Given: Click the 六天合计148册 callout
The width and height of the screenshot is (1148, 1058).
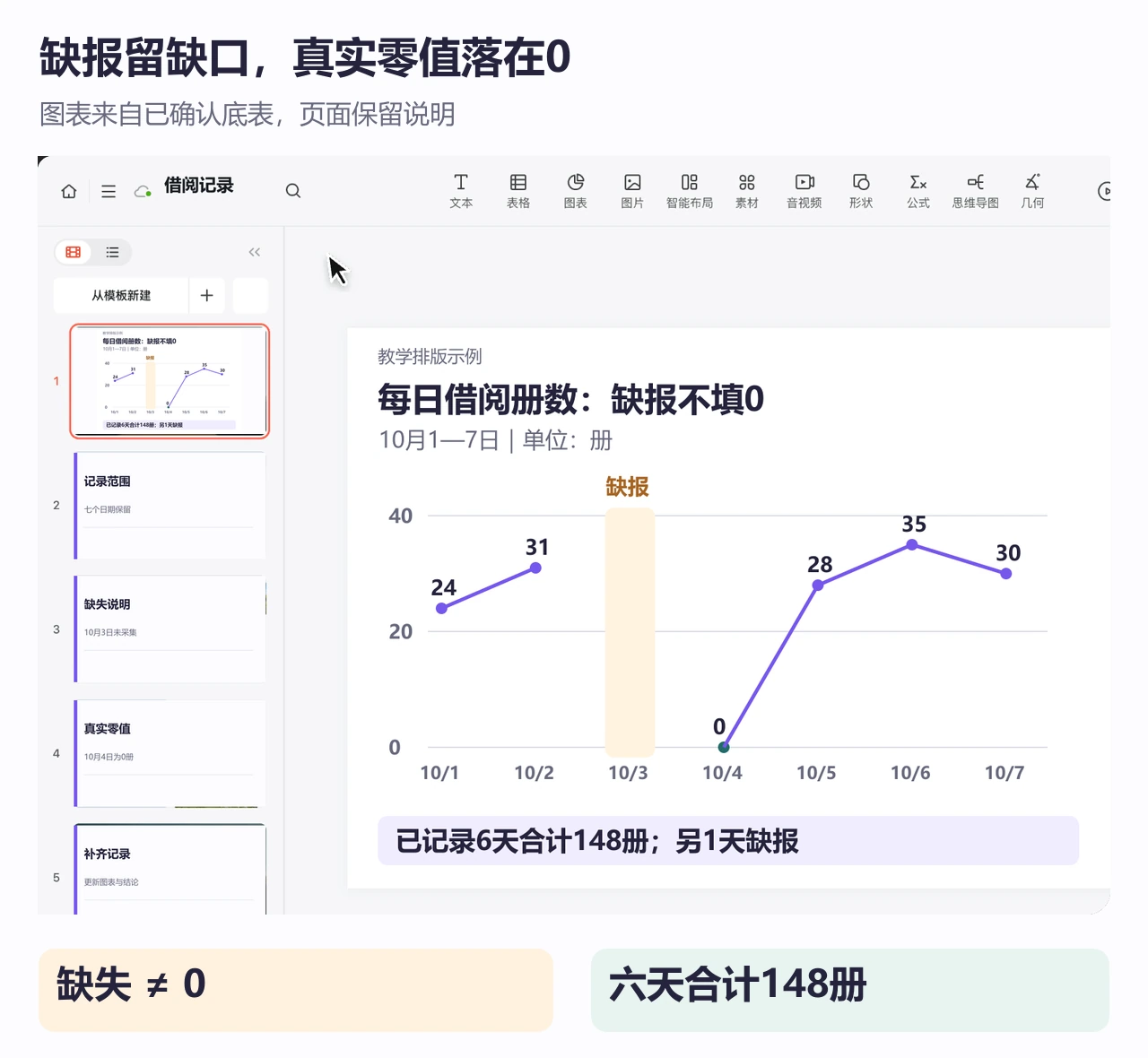Looking at the screenshot, I should [x=850, y=990].
